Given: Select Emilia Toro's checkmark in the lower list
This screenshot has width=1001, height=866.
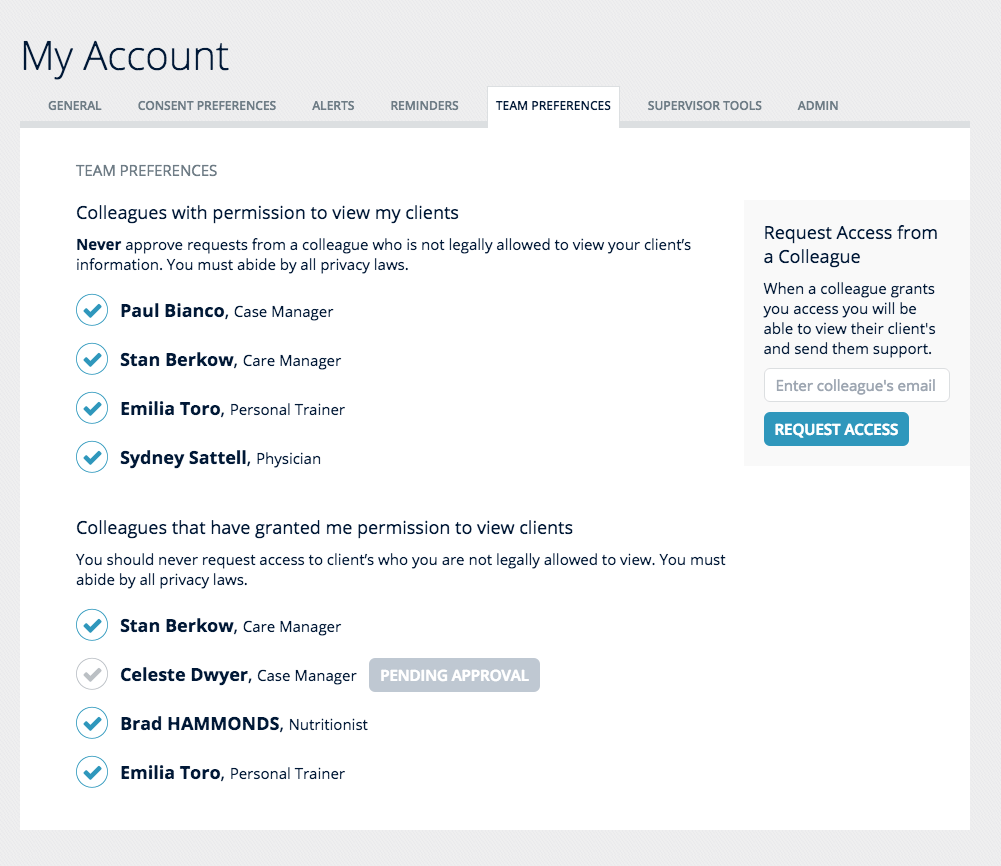Looking at the screenshot, I should pos(91,772).
